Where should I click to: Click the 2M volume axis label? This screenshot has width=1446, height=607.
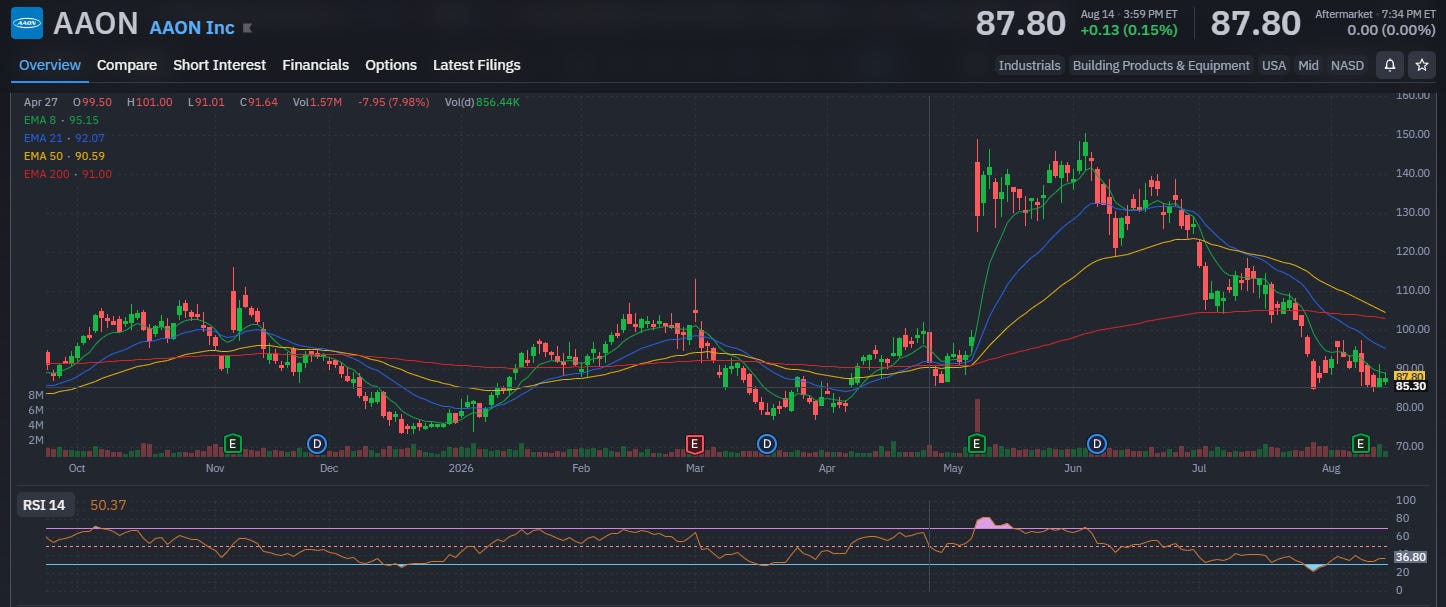pos(35,440)
